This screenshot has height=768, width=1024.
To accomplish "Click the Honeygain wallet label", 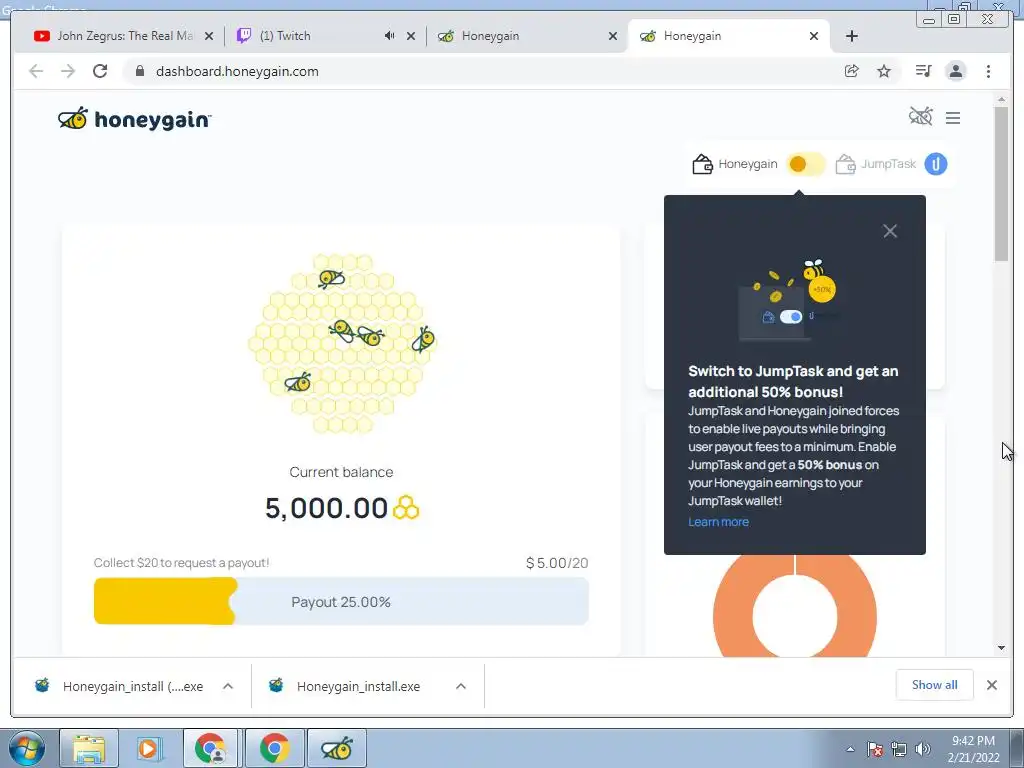I will tap(748, 164).
